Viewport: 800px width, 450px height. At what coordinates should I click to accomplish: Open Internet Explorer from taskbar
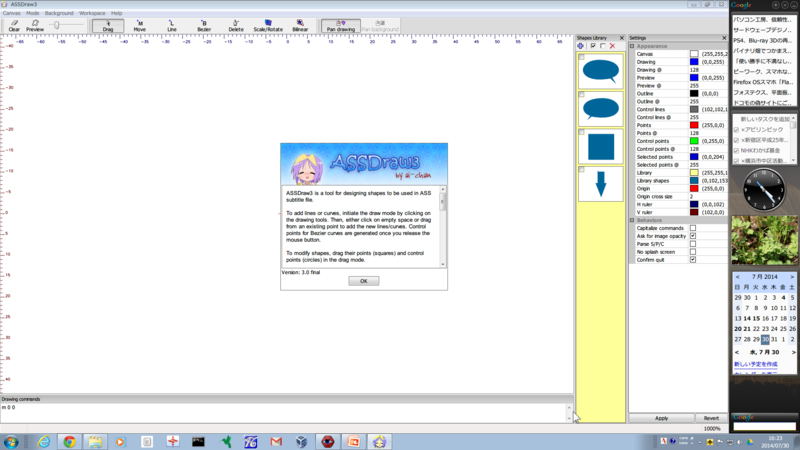(x=44, y=442)
